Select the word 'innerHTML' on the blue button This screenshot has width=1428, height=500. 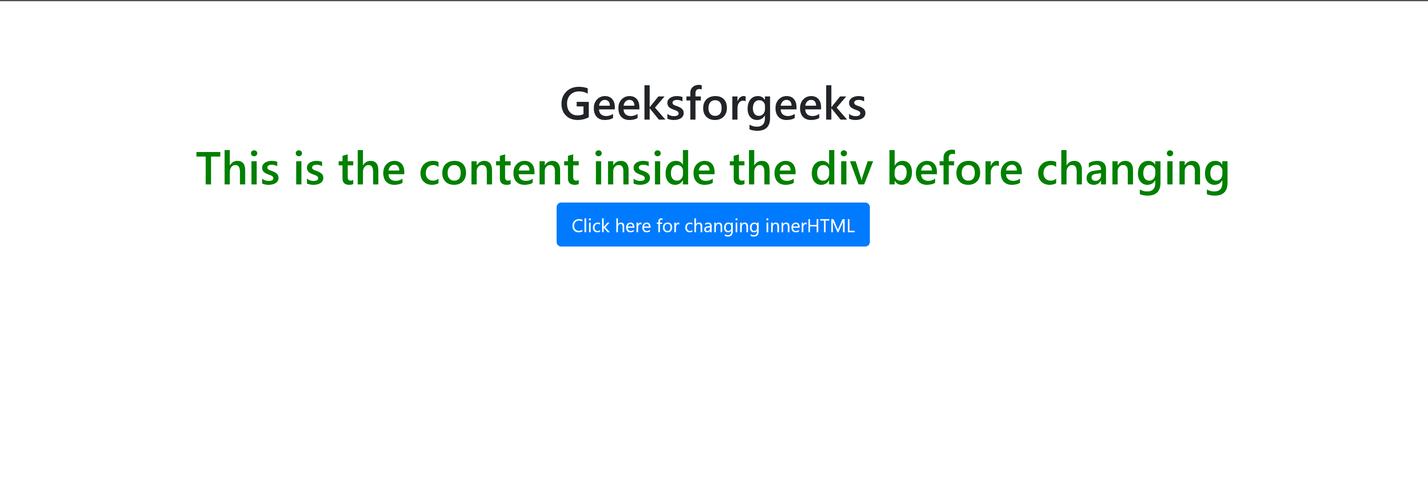(810, 226)
